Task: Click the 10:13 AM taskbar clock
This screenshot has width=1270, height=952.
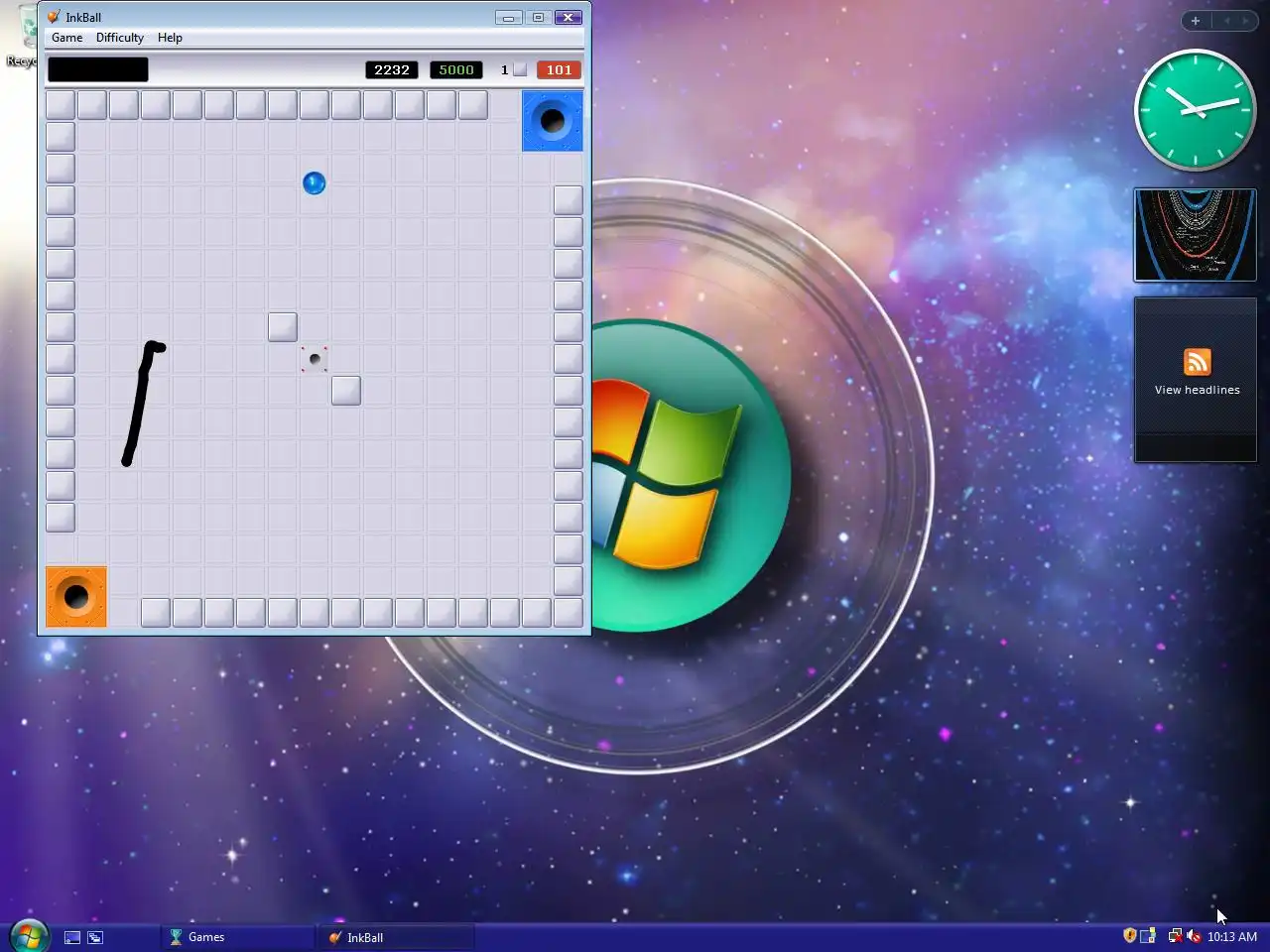Action: [1232, 937]
